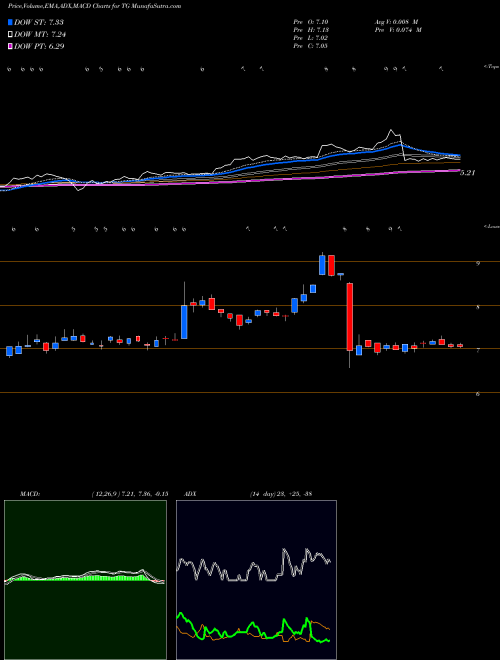The height and width of the screenshot is (660, 500).
Task: Select the 'DOW ST: 7.33' legend text
Action: pyautogui.click(x=39, y=22)
